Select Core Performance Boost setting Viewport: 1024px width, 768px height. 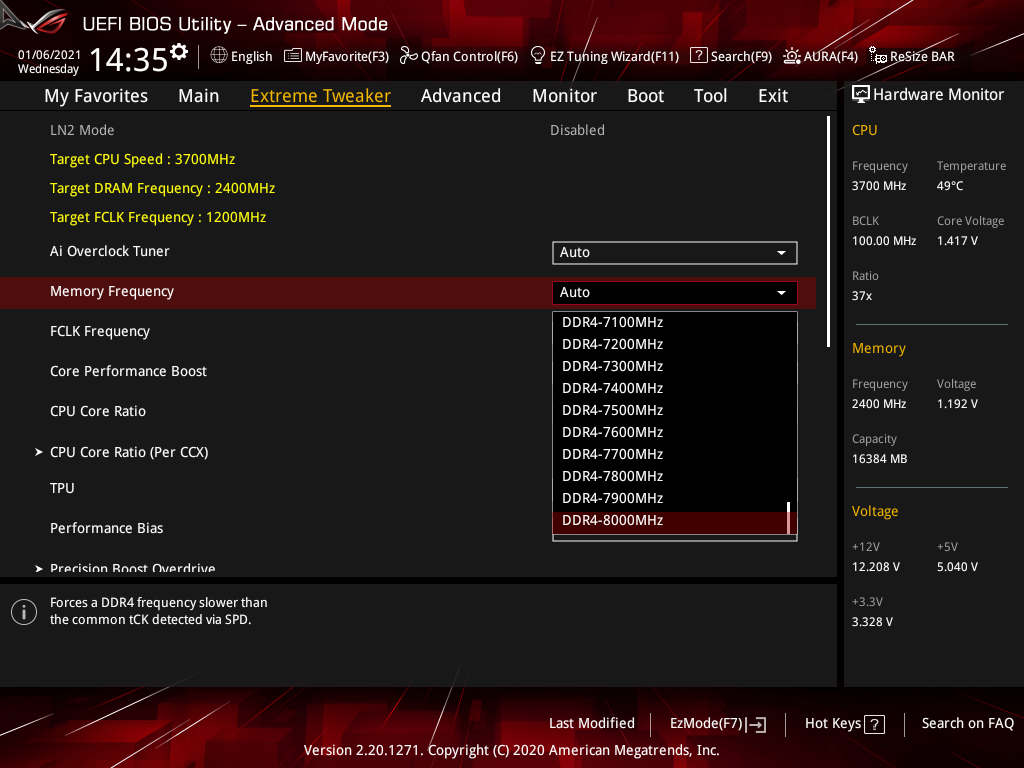[129, 371]
